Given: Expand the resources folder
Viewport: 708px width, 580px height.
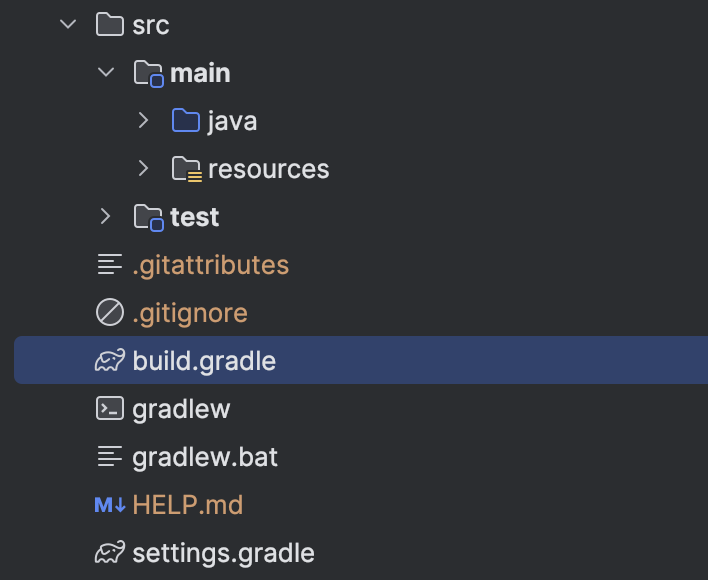Looking at the screenshot, I should 144,168.
